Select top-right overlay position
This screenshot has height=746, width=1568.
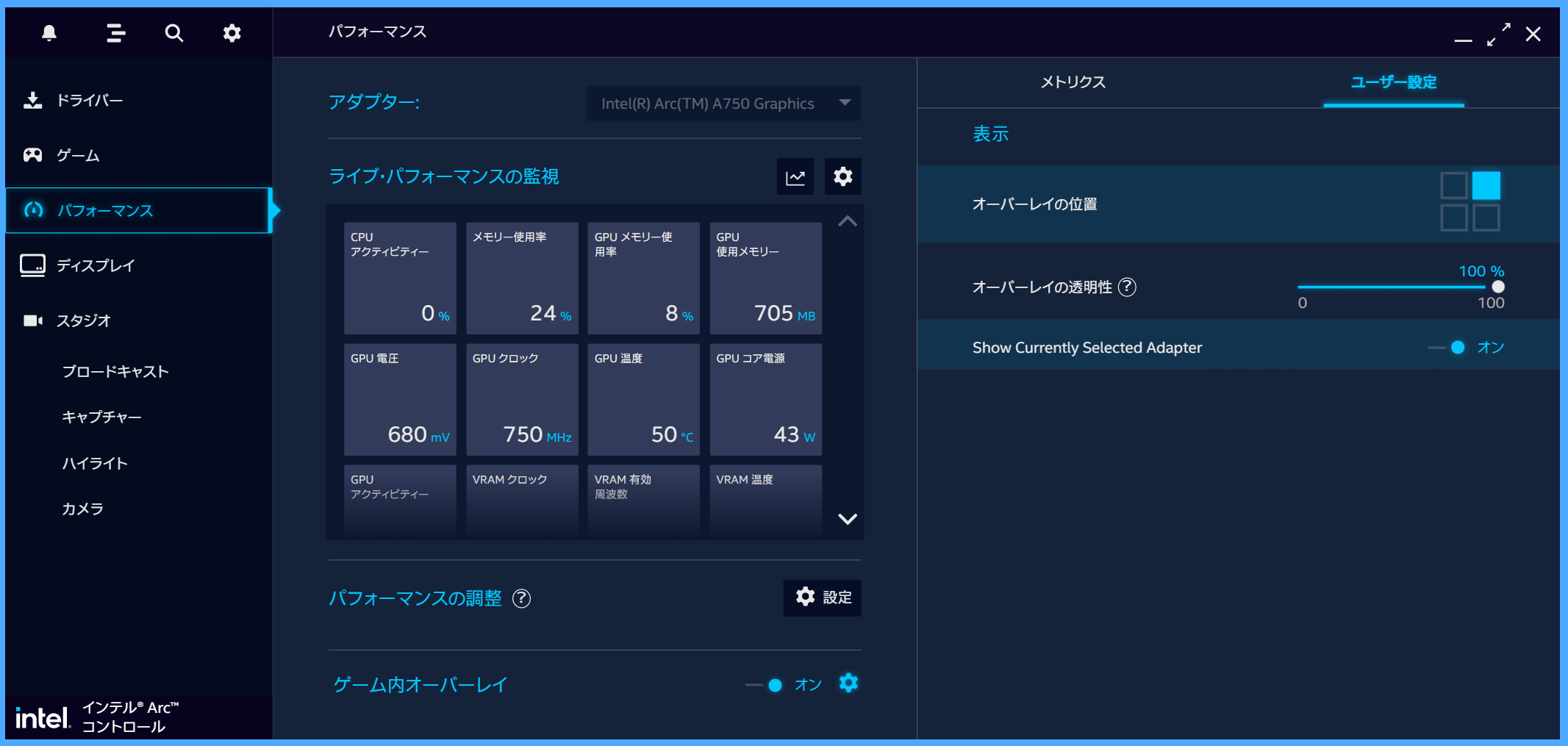pos(1486,185)
